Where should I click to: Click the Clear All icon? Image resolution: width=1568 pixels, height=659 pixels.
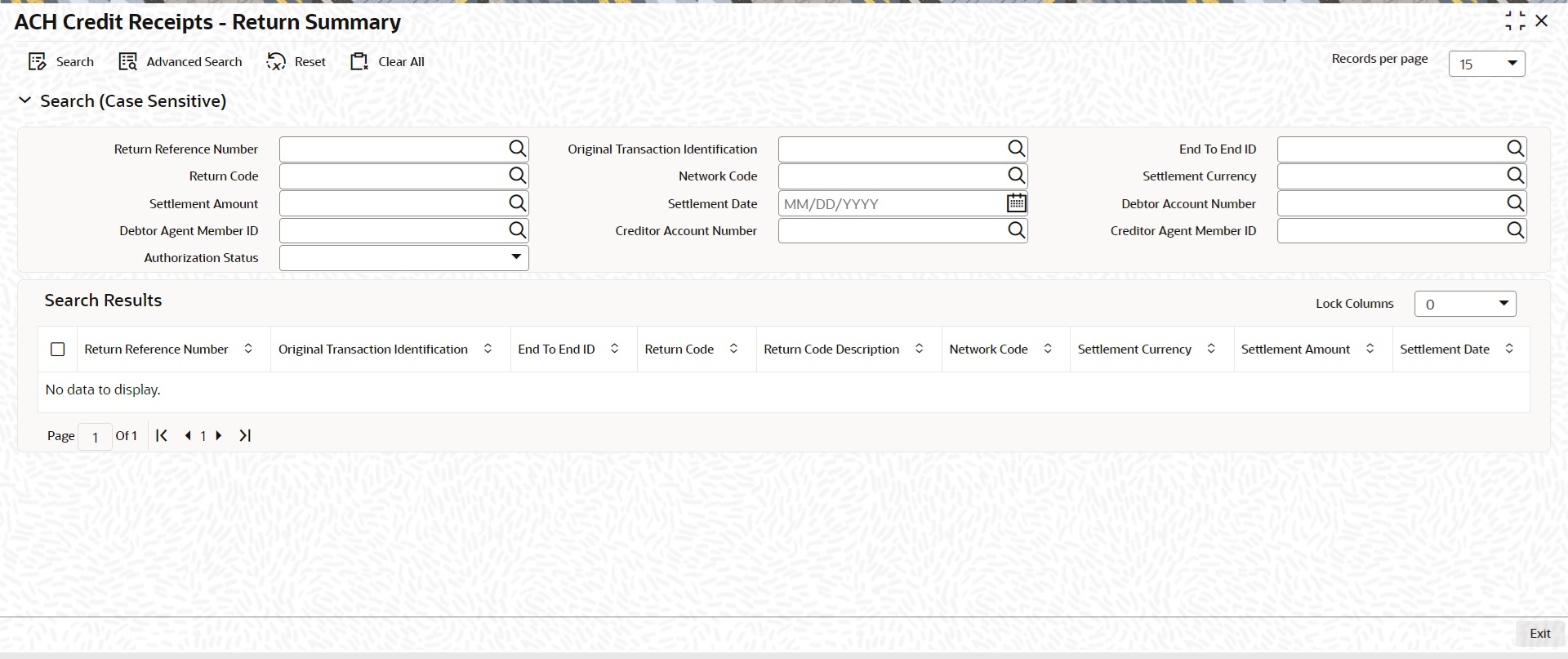[359, 62]
